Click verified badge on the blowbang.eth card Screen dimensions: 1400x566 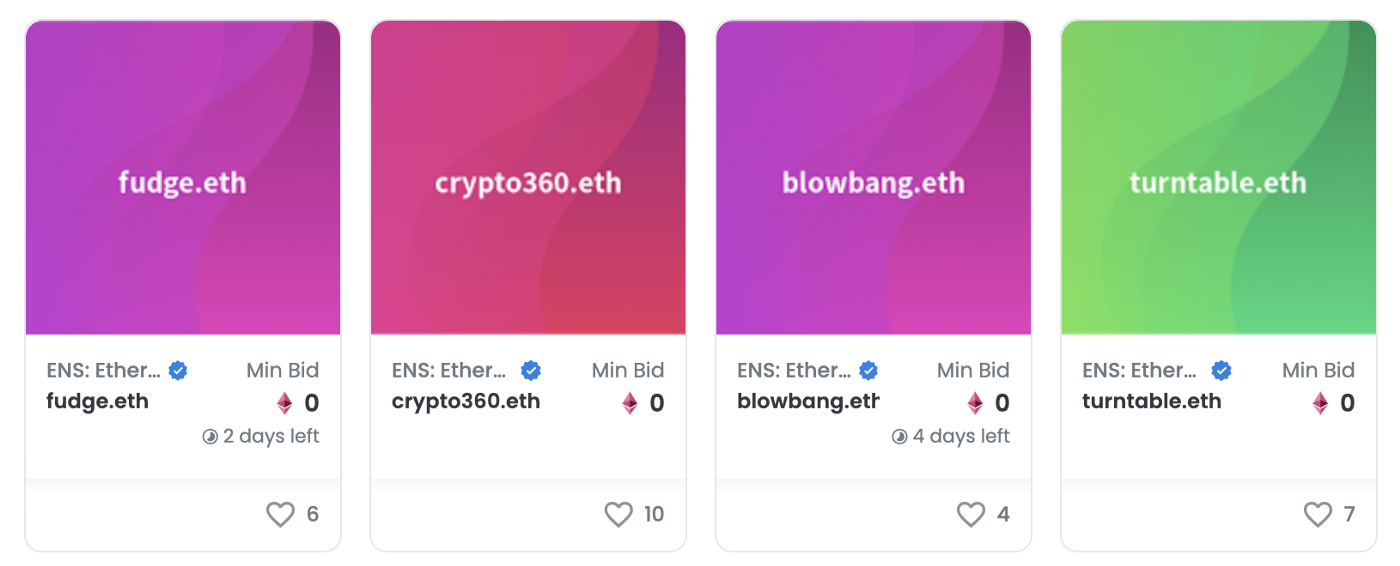[869, 371]
